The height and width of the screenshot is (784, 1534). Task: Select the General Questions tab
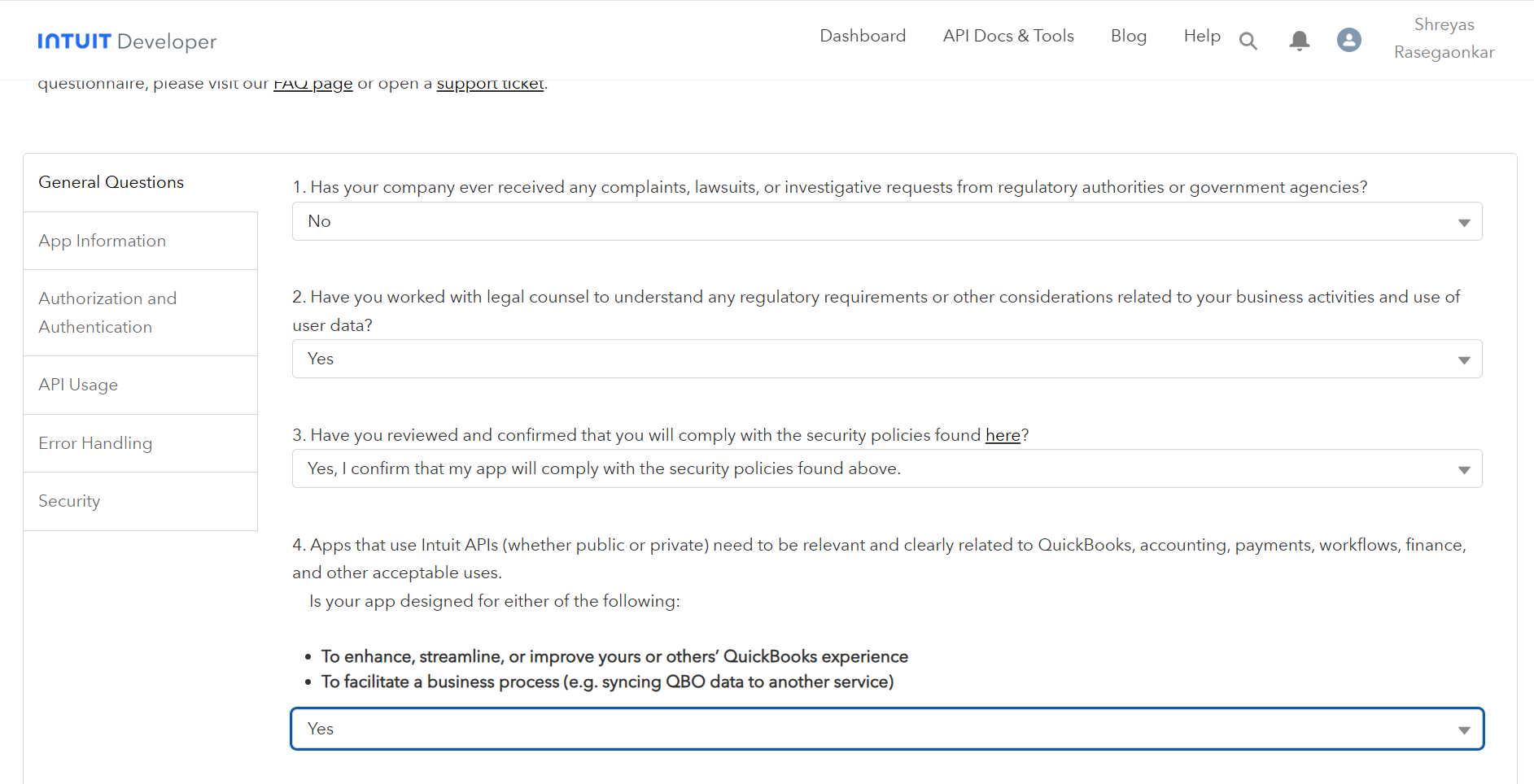pos(111,182)
